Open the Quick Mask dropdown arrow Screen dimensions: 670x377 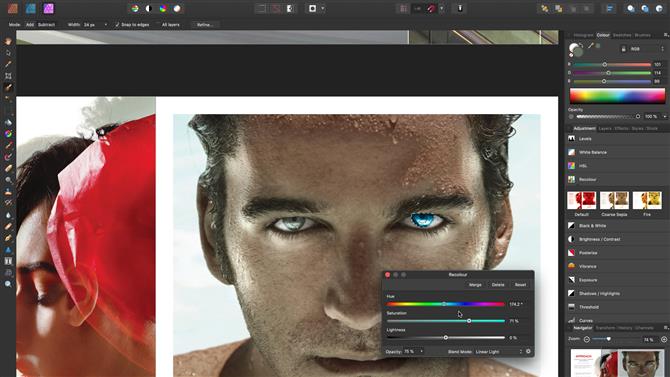(x=323, y=9)
